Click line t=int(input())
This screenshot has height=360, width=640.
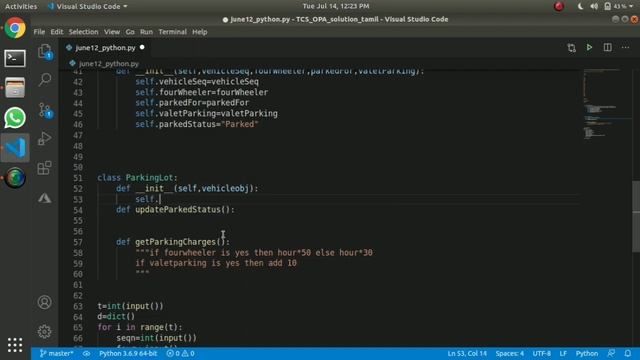point(130,306)
